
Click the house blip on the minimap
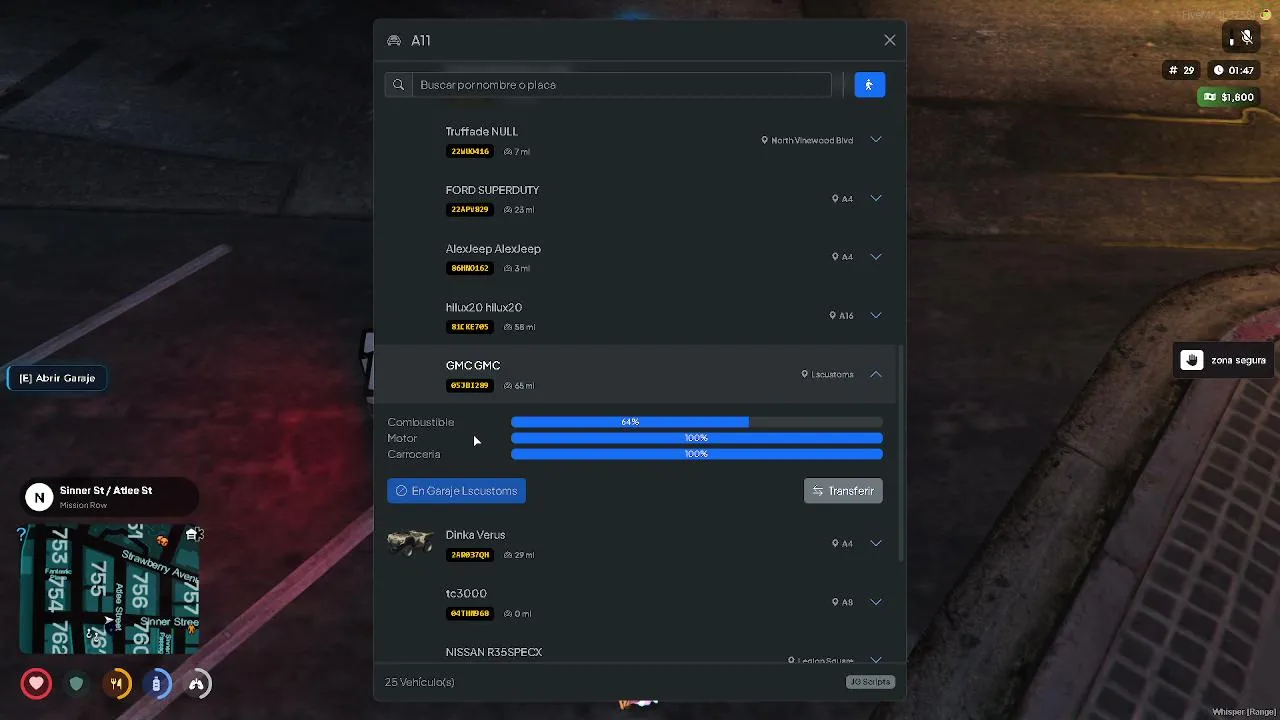click(x=191, y=535)
